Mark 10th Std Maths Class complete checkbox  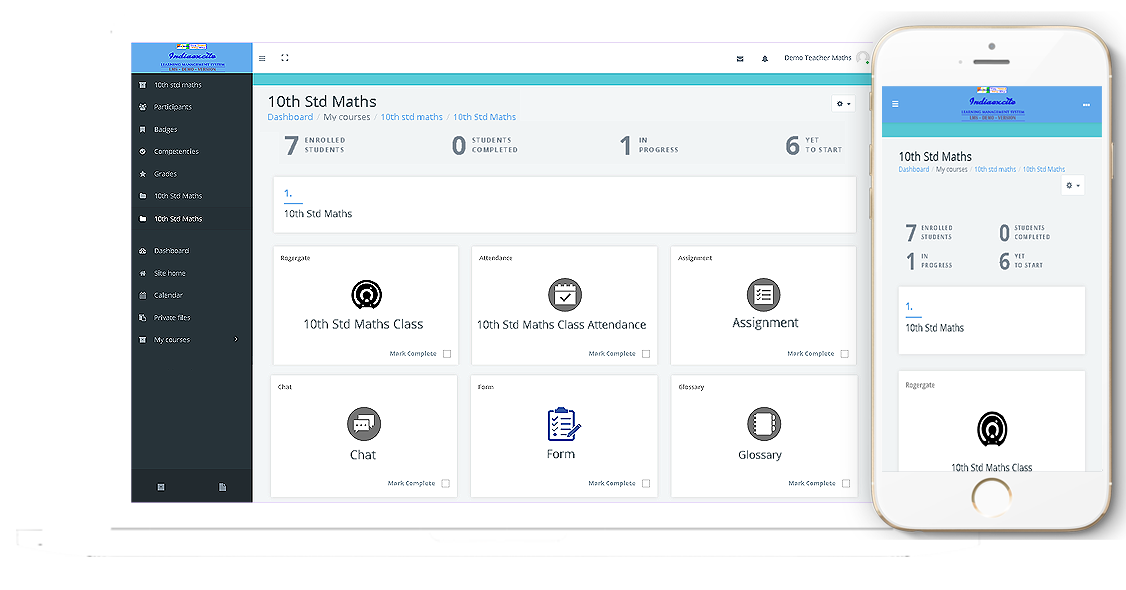(447, 354)
